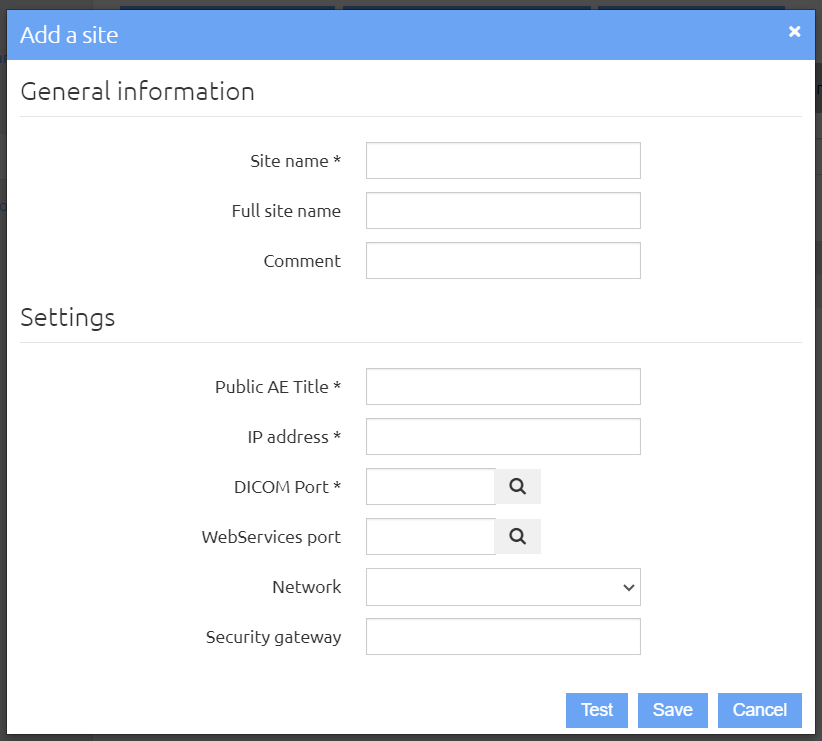Image resolution: width=822 pixels, height=741 pixels.
Task: Click the General information heading
Action: click(137, 91)
